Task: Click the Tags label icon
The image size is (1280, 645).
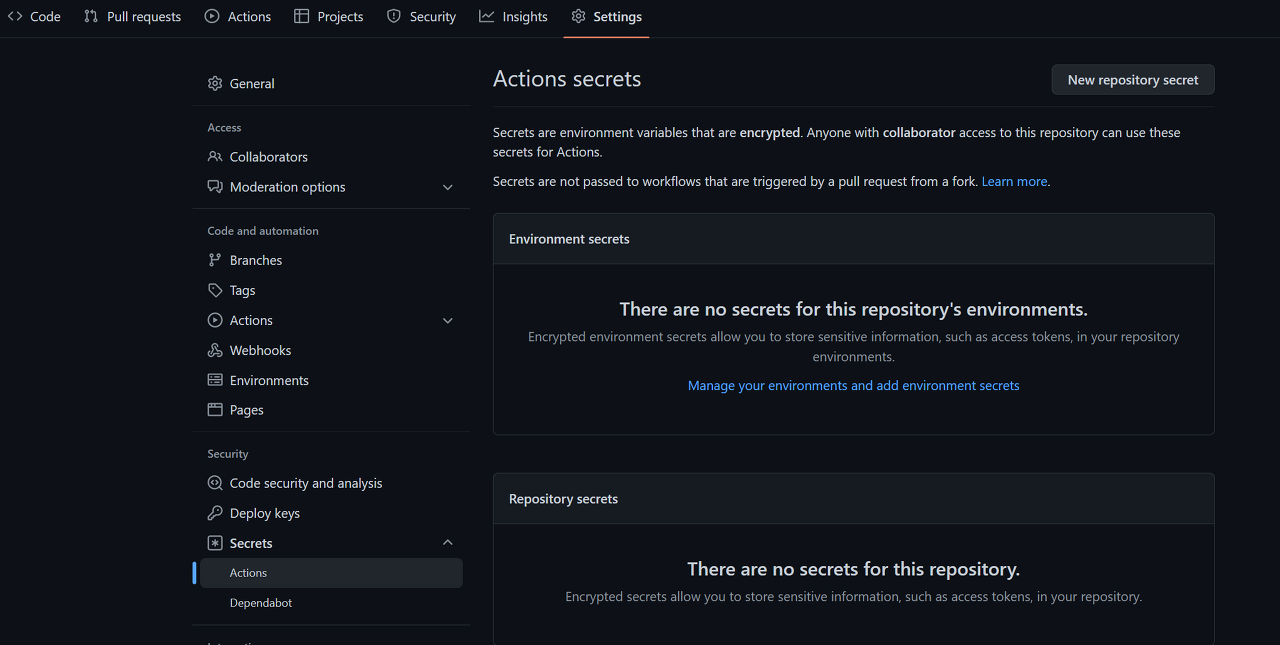Action: 215,290
